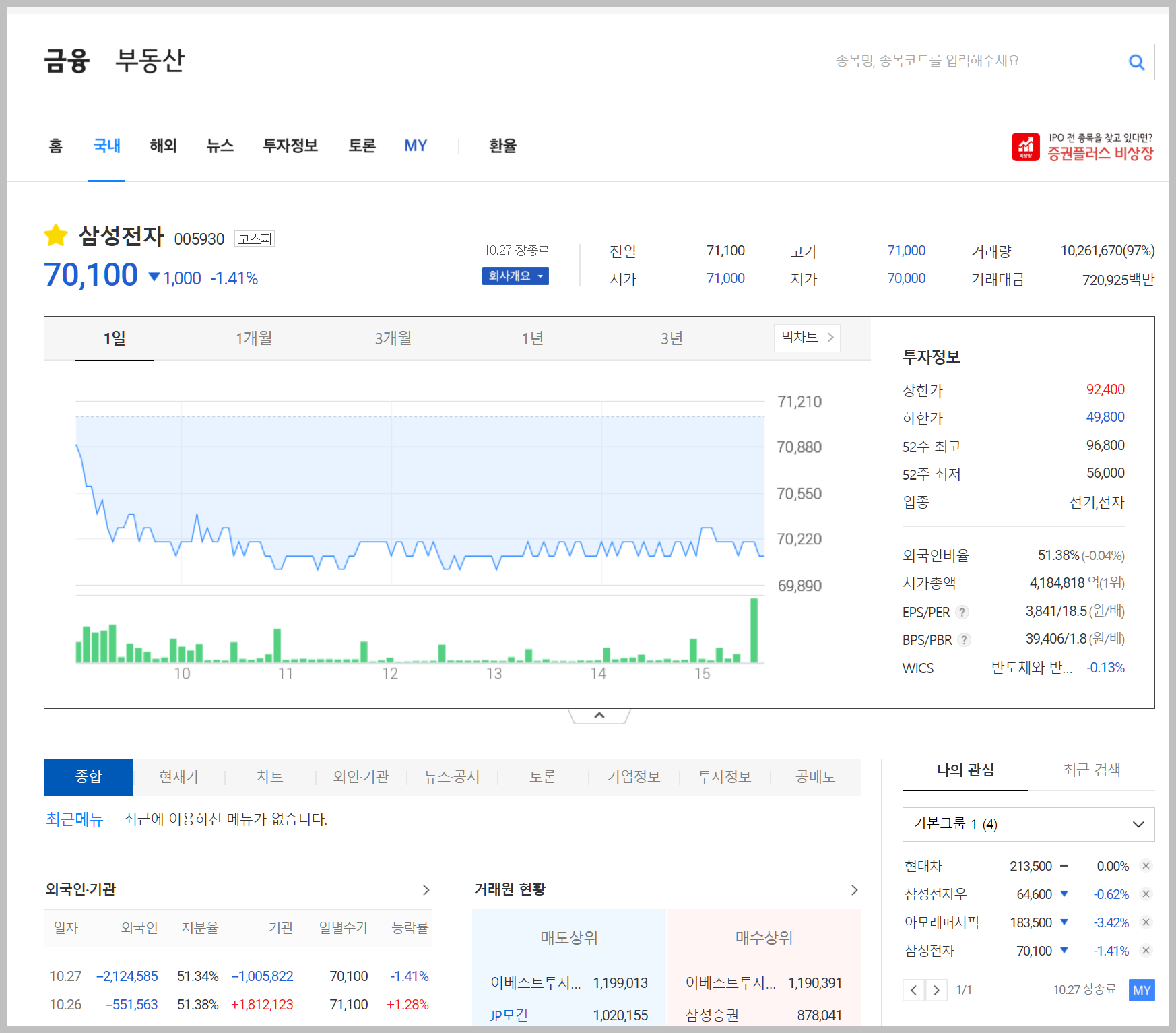The width and height of the screenshot is (1176, 1033).
Task: Select the 뉴스·공시 tab
Action: click(x=452, y=777)
